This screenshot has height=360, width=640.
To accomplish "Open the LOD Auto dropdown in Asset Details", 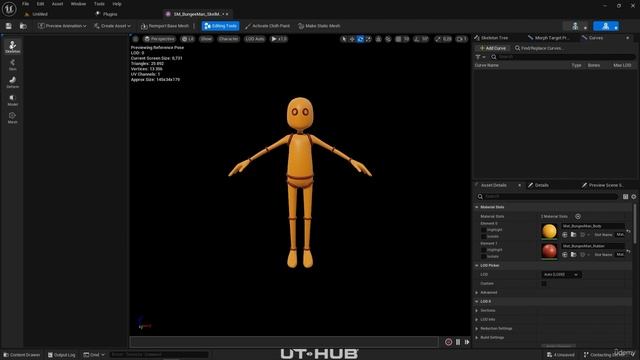I will click(561, 275).
